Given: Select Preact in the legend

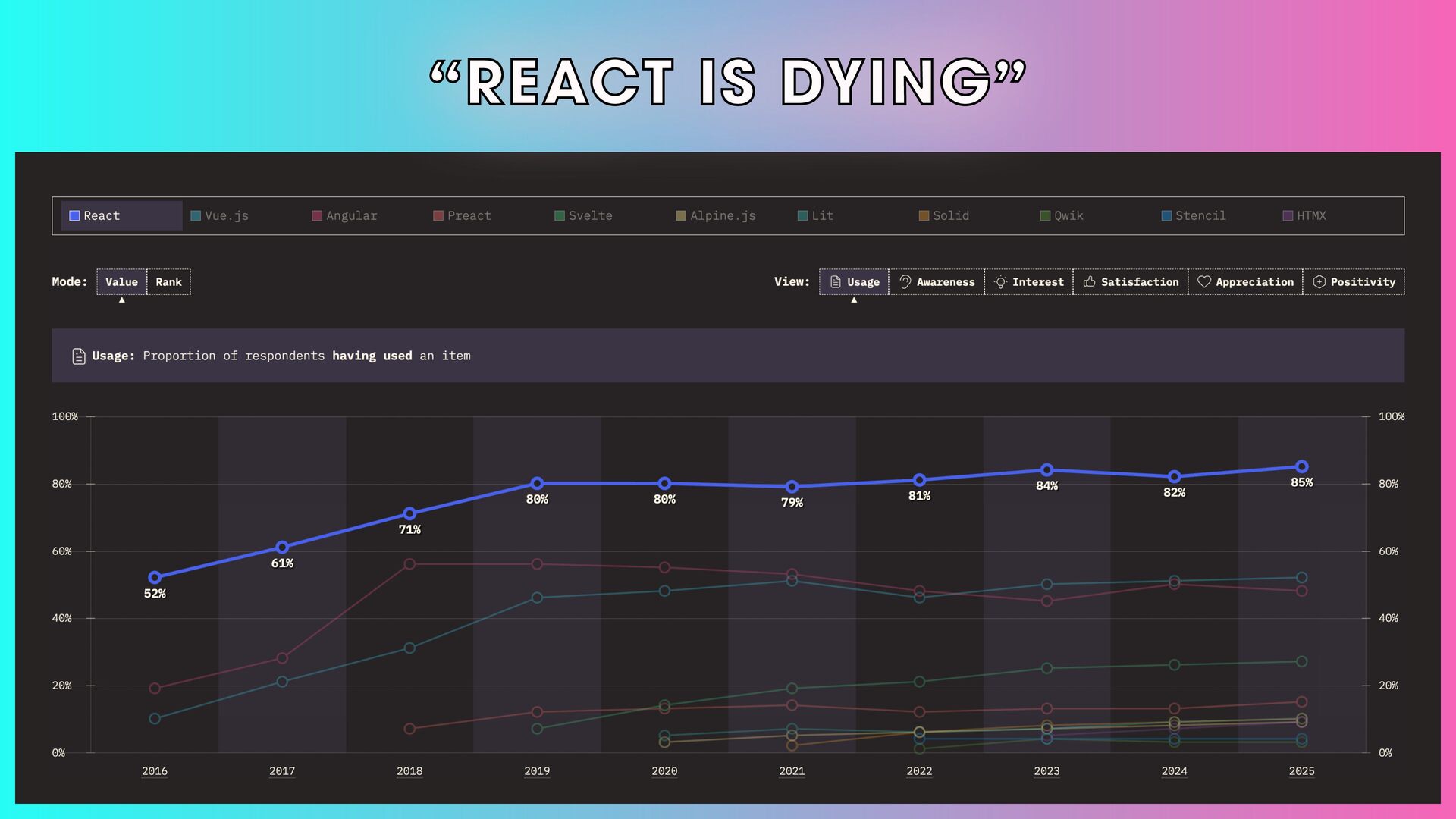Looking at the screenshot, I should click(469, 216).
